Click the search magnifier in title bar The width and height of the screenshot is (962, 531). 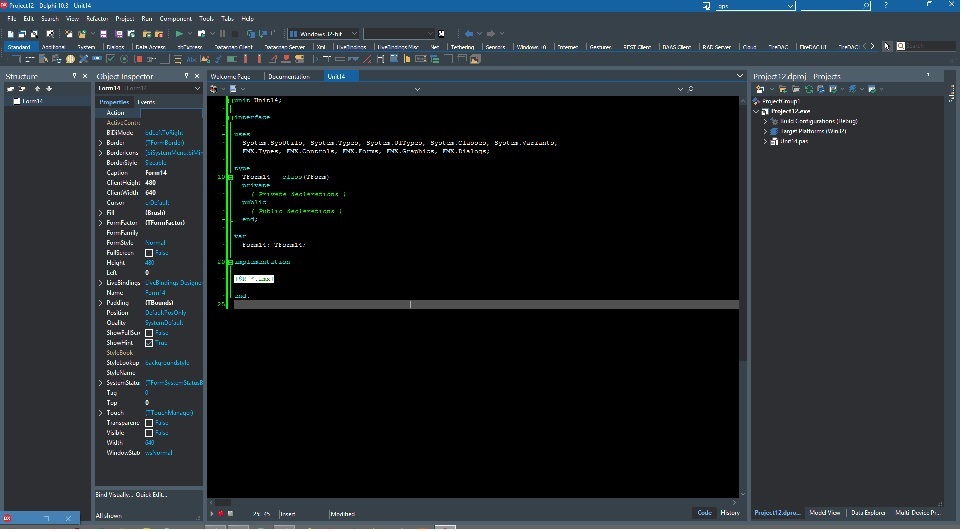point(866,6)
